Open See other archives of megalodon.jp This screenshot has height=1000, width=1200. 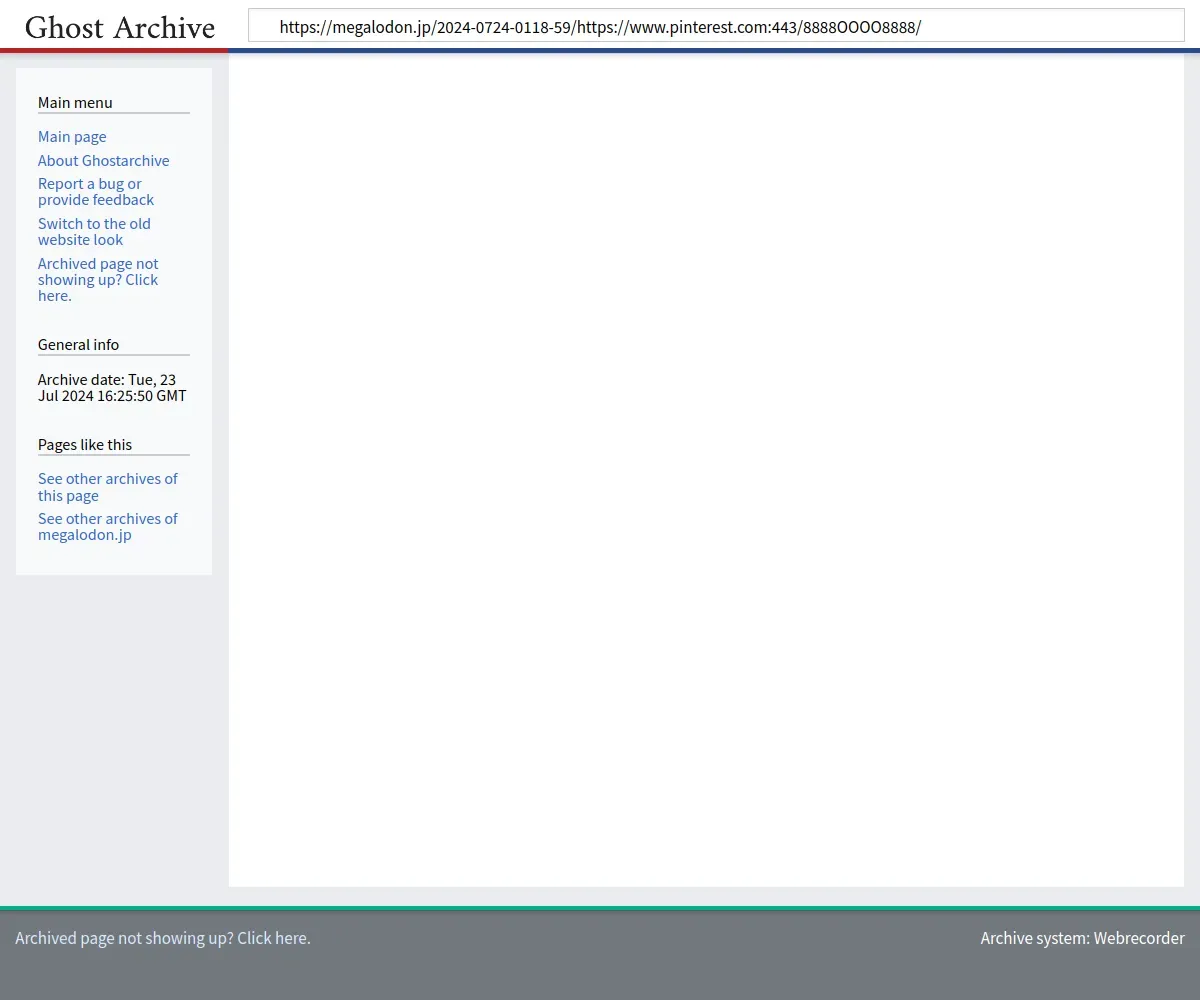click(108, 527)
